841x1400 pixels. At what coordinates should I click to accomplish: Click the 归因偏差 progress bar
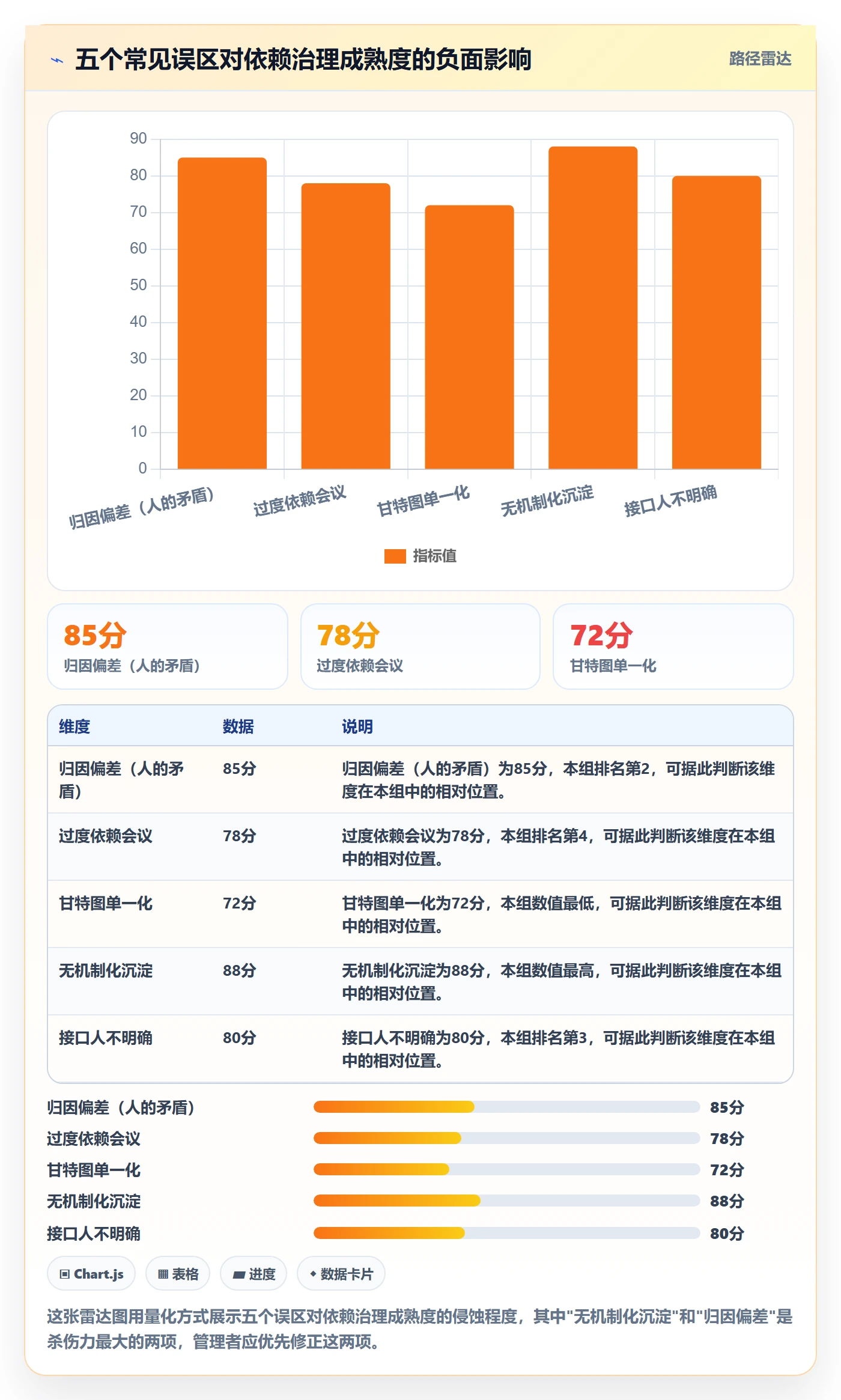(x=506, y=1107)
